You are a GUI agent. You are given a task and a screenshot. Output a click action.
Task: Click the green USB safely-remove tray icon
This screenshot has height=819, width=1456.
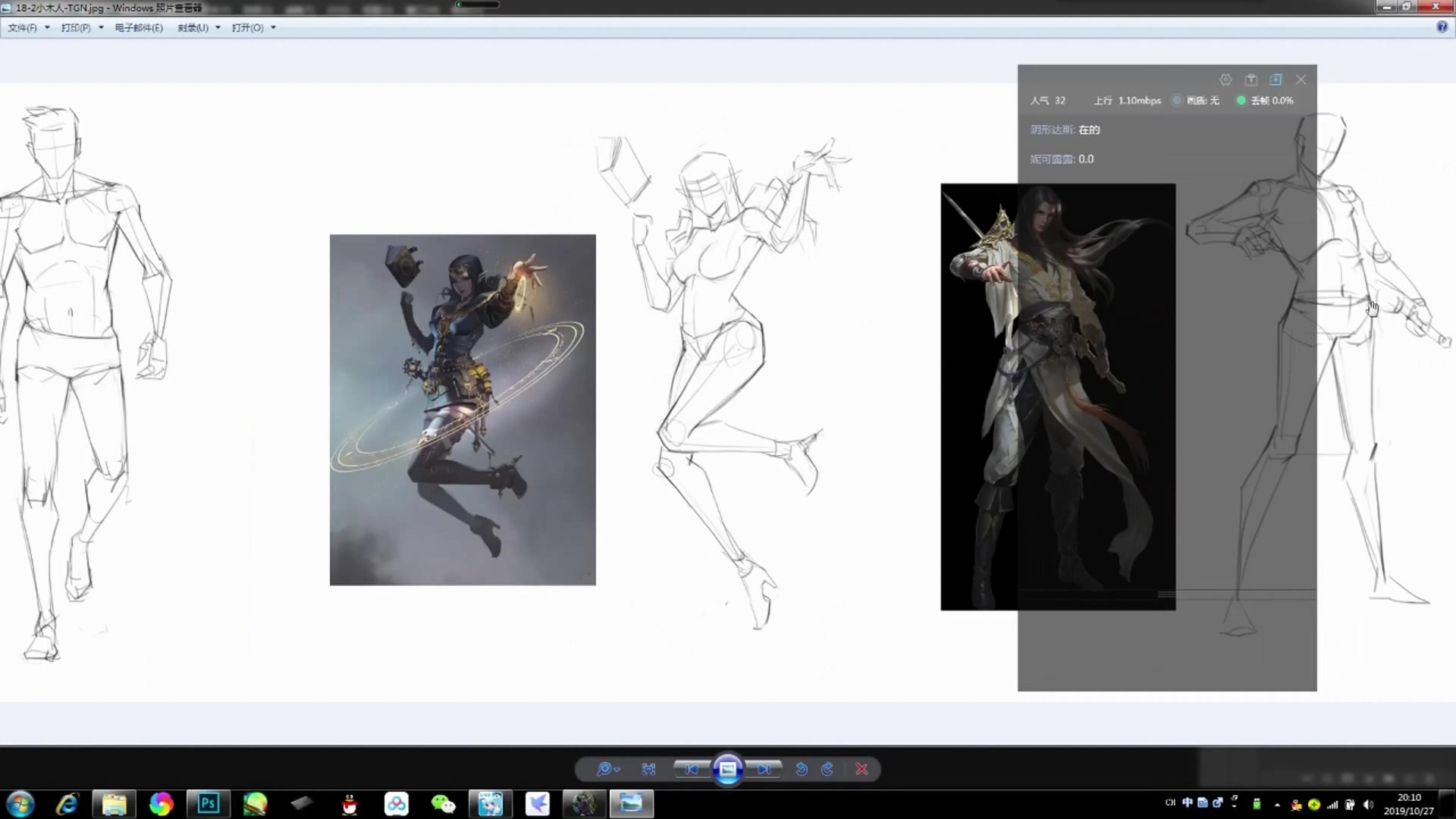point(1257,805)
